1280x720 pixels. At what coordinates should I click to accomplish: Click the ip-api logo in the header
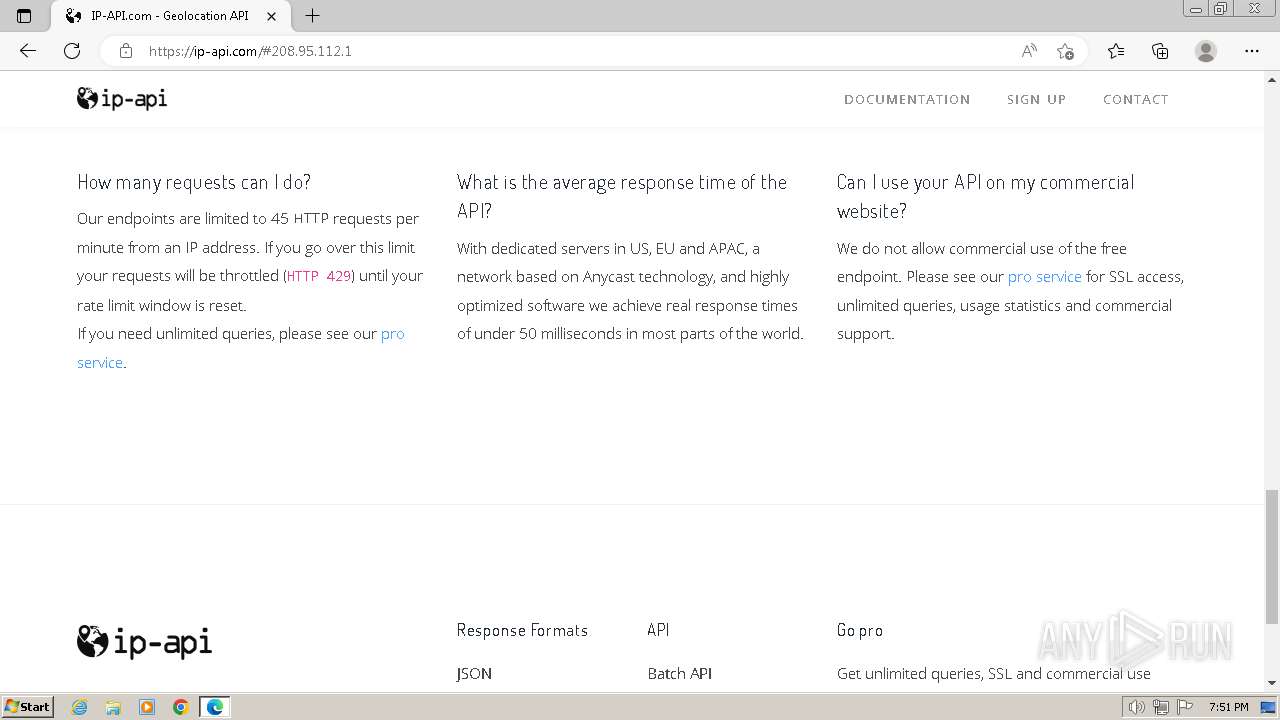(122, 98)
